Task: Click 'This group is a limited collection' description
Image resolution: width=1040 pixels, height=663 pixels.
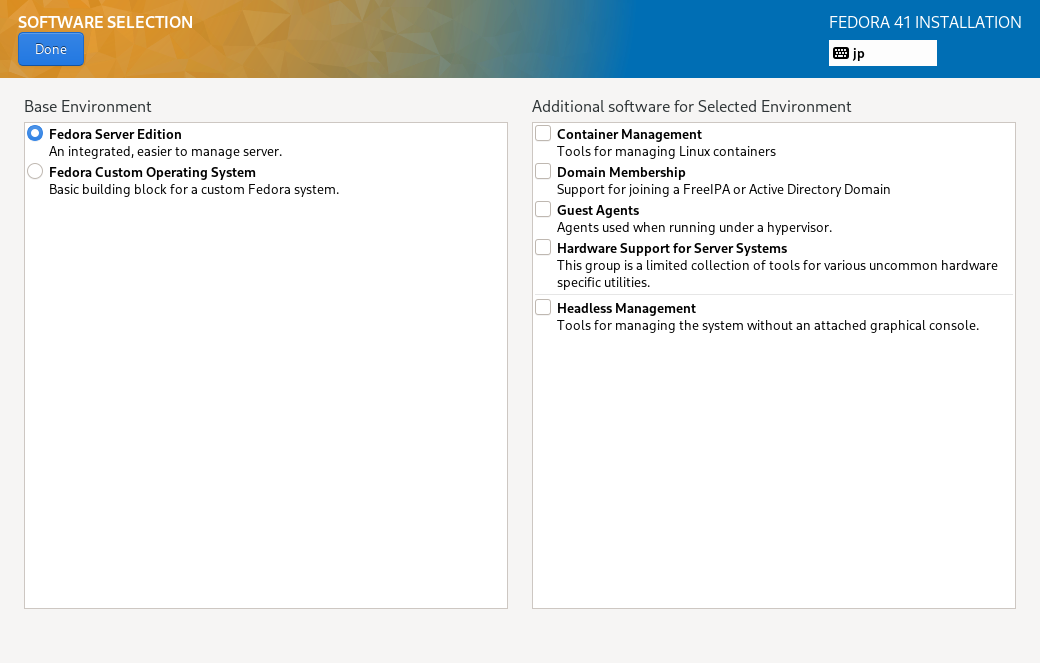Action: (x=777, y=274)
